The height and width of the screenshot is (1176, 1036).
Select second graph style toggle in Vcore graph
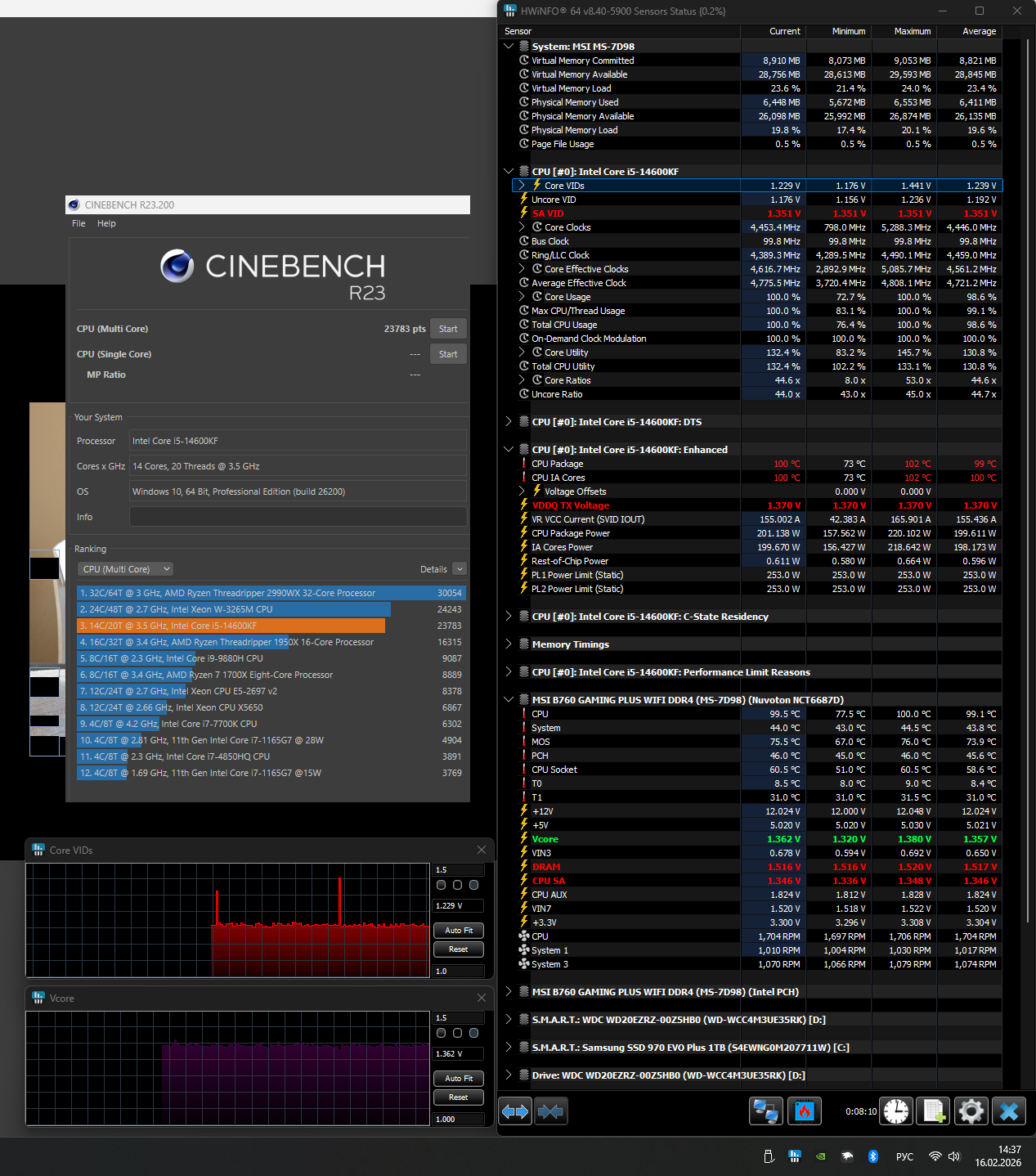pos(457,1033)
